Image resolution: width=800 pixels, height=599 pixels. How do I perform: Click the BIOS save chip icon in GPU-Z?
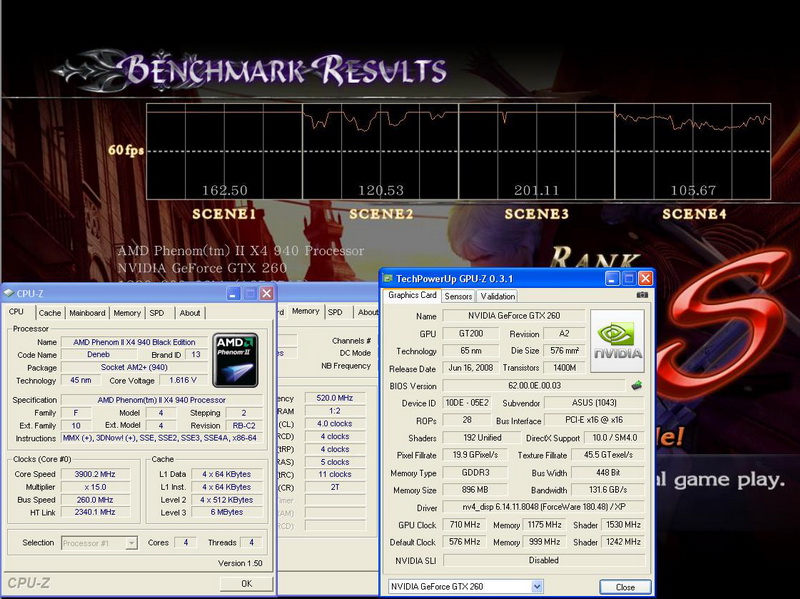pyautogui.click(x=636, y=386)
